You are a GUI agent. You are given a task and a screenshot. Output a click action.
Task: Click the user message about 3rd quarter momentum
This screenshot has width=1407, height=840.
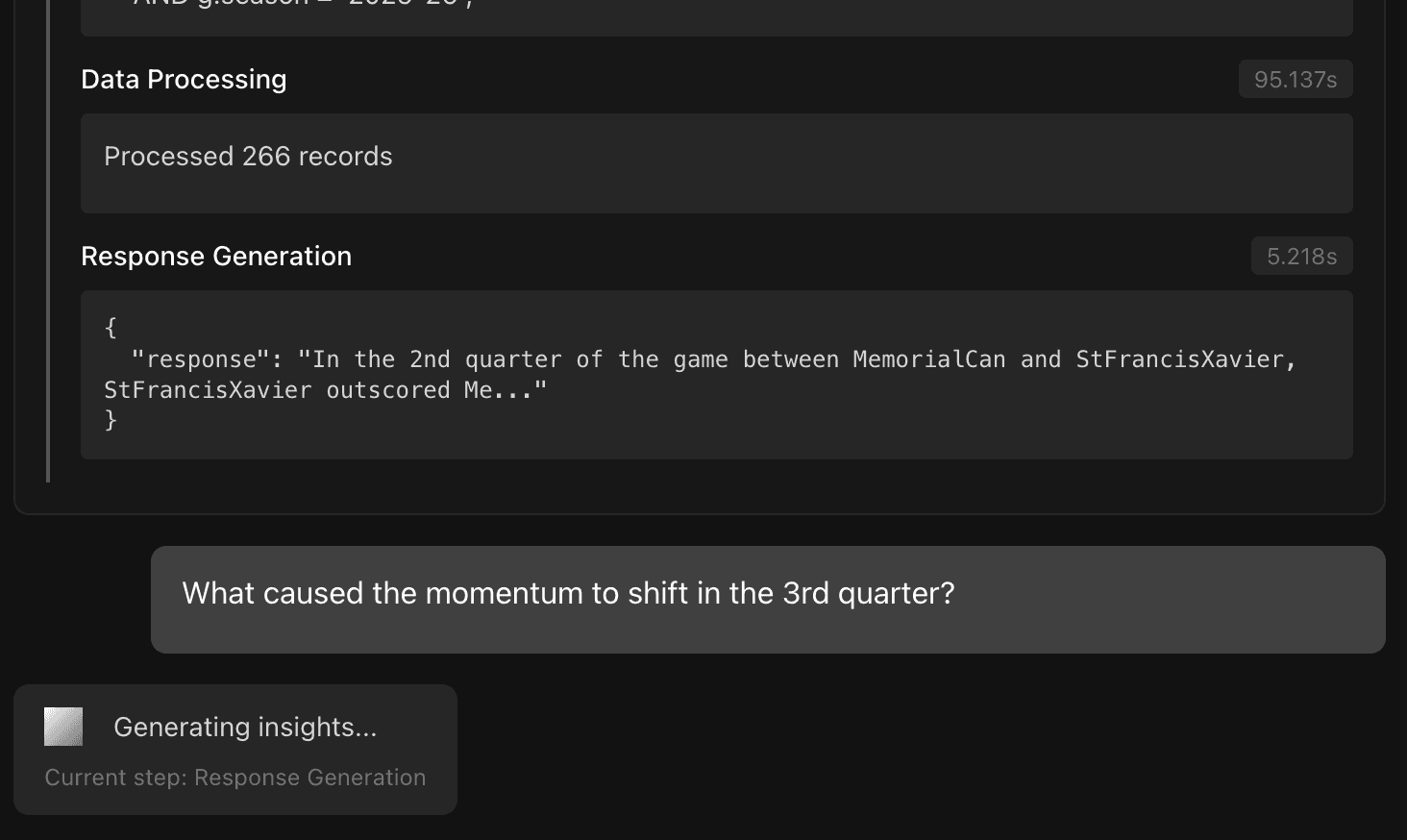point(768,600)
